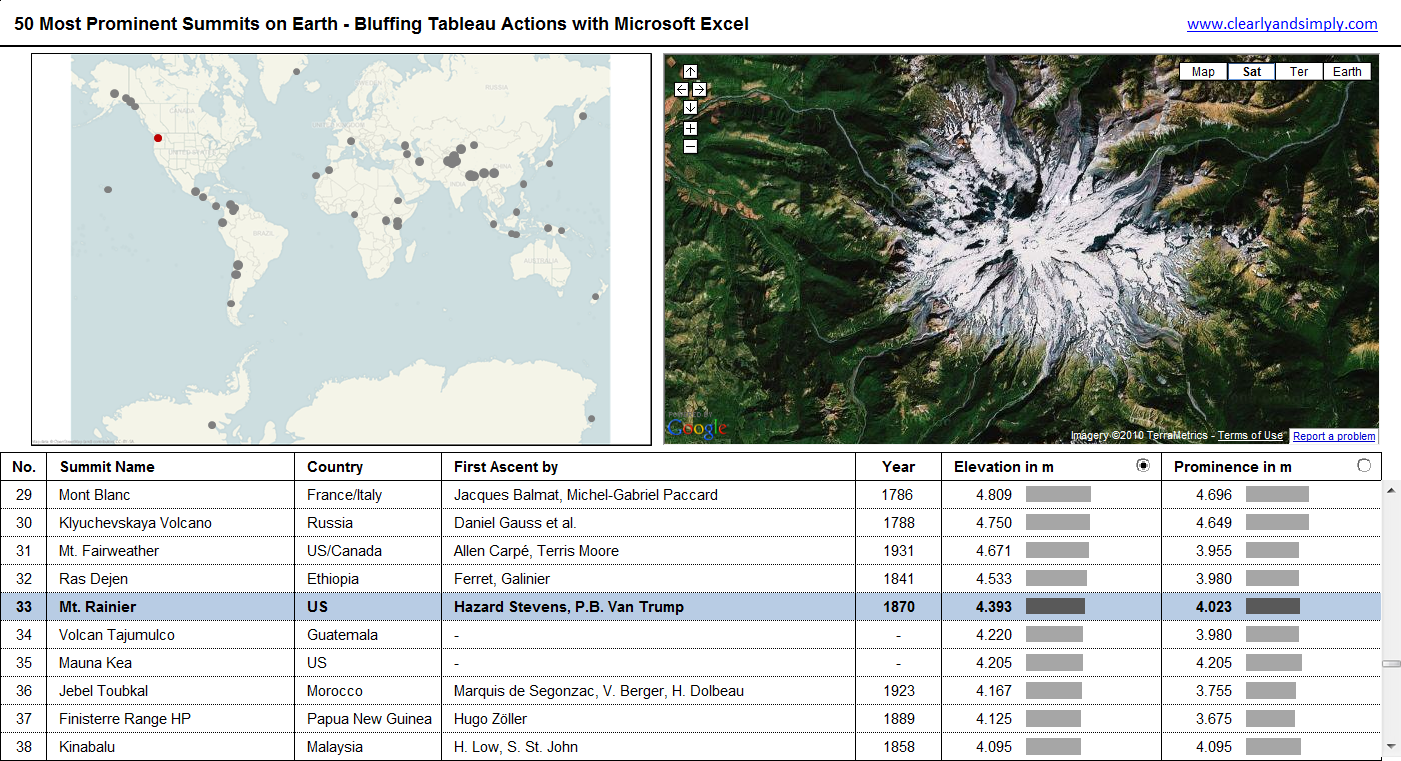Viewport: 1401px width, 761px height.
Task: Click the elevation value 4.393
Action: click(994, 607)
